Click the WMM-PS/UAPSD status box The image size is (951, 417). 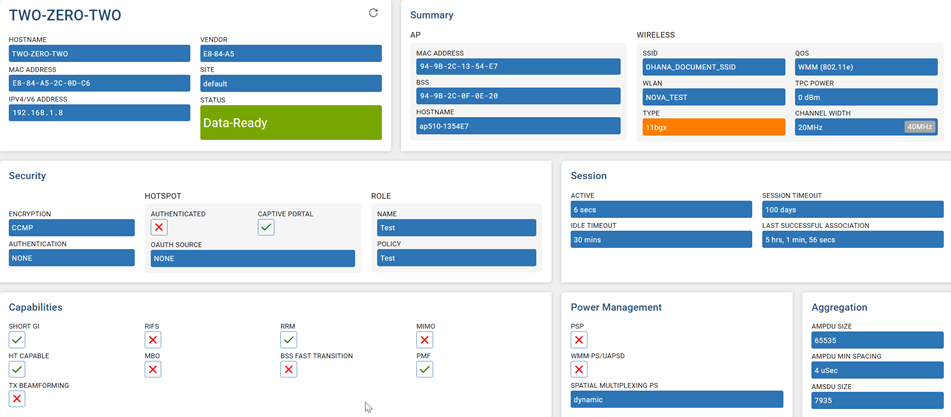(579, 370)
